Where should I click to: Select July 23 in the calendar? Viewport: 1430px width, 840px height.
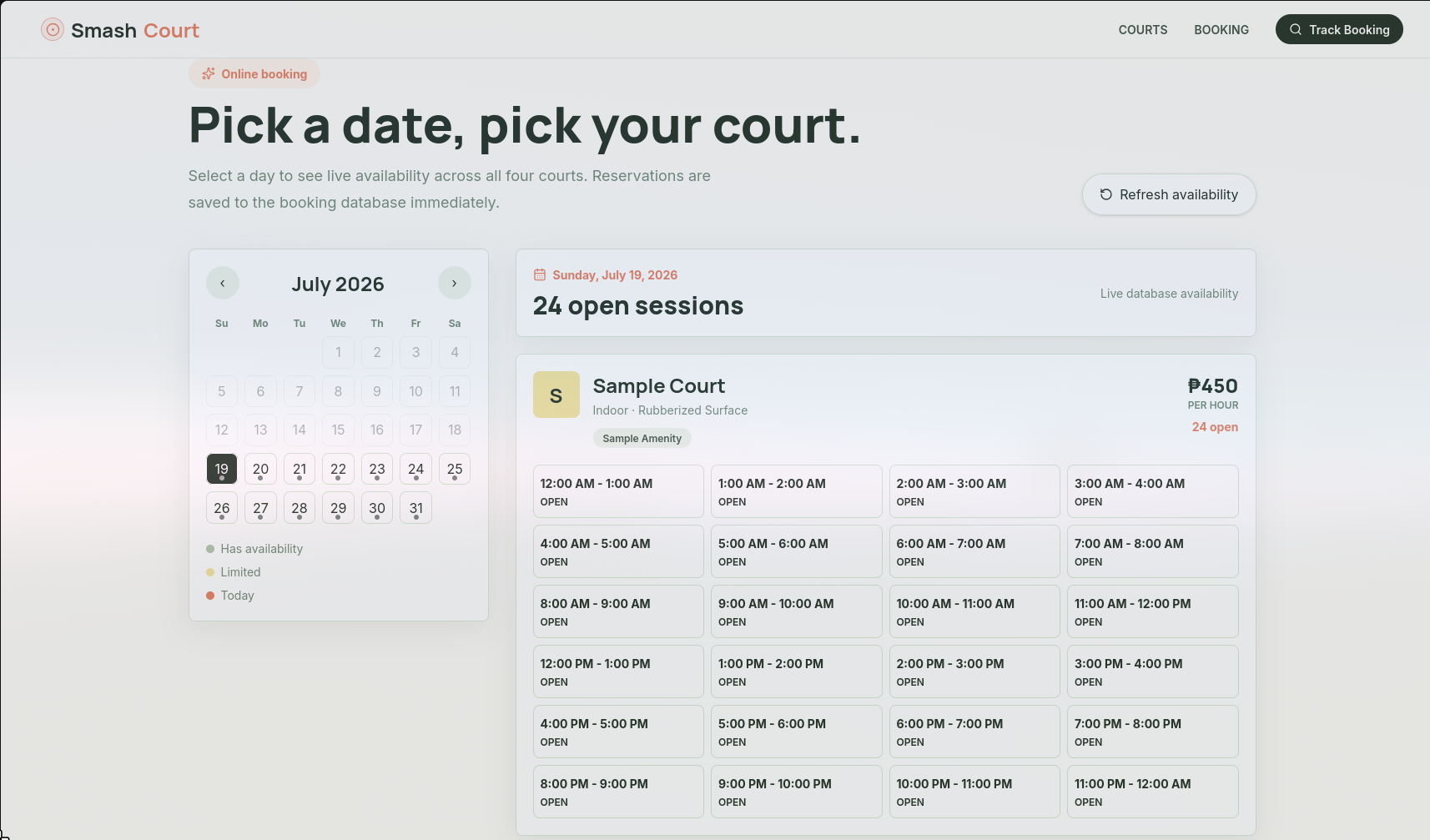click(377, 469)
